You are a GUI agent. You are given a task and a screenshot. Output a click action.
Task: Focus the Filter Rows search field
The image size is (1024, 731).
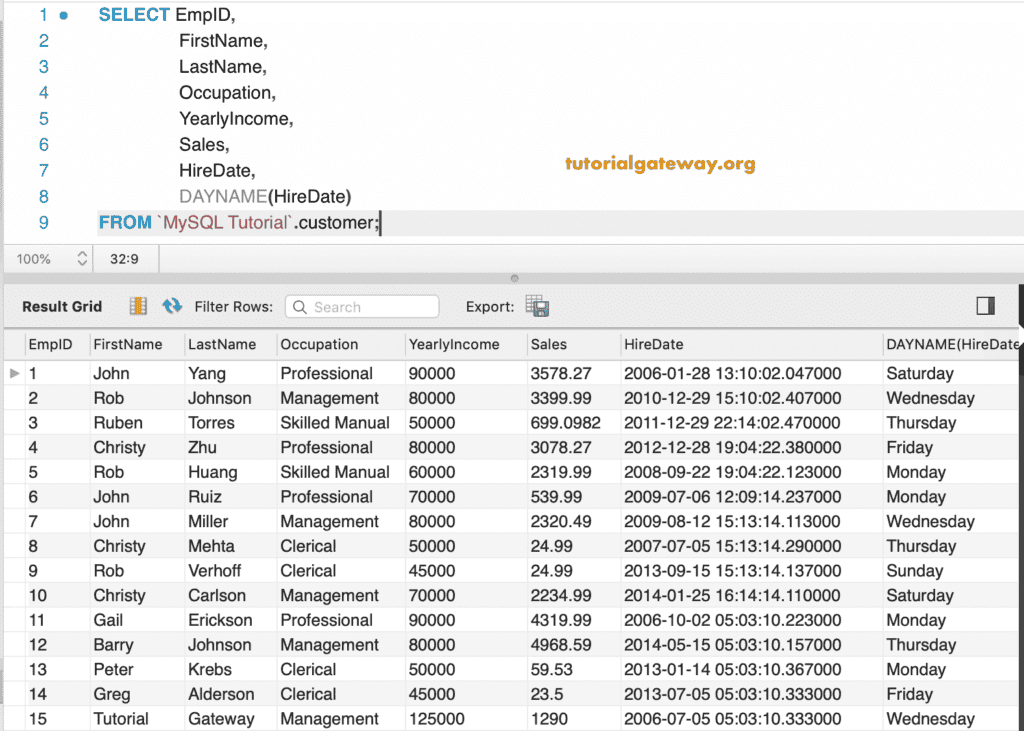click(362, 307)
